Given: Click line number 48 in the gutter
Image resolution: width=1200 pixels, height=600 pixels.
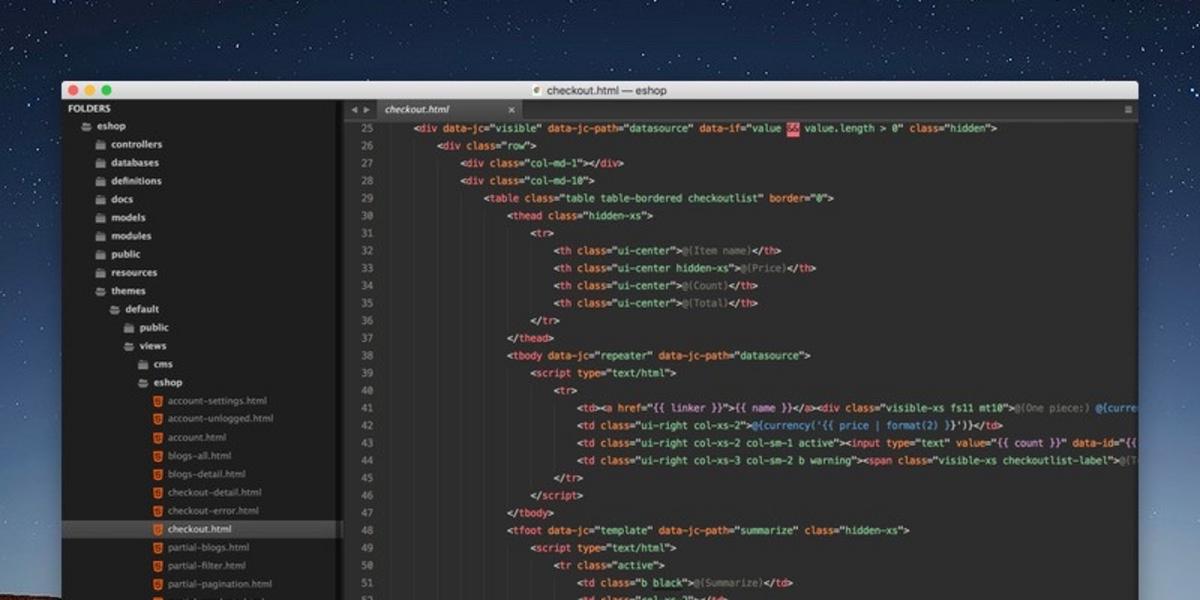Looking at the screenshot, I should [x=366, y=530].
